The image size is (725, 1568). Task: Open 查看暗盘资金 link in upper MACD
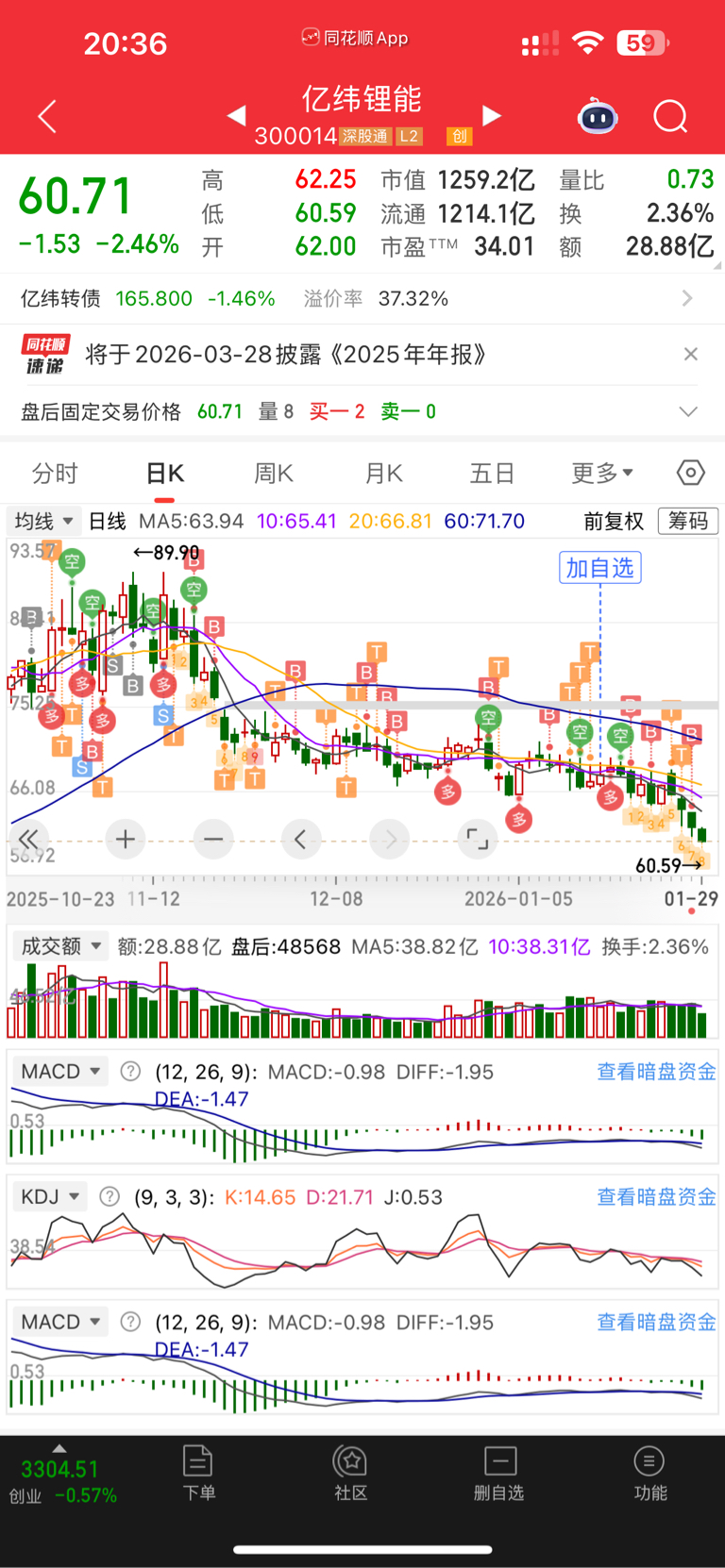657,1072
